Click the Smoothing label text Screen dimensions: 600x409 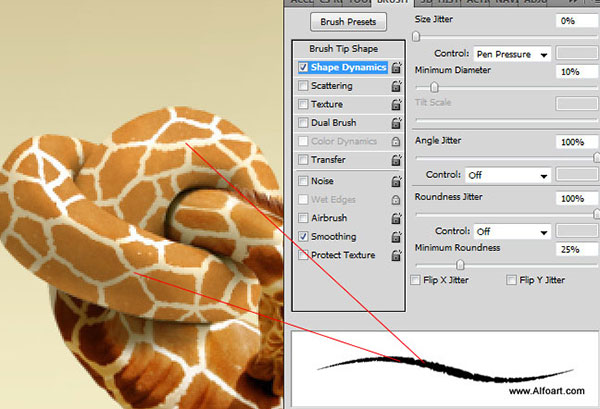click(x=334, y=237)
